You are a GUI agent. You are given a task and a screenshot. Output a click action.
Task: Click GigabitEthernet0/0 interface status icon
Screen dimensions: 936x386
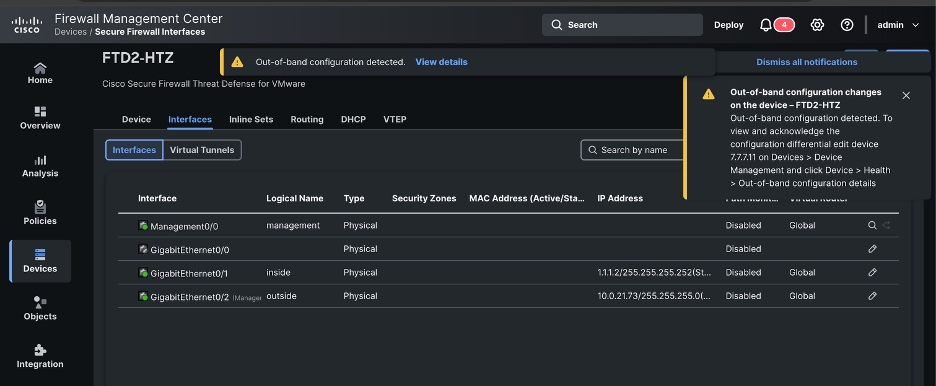pyautogui.click(x=143, y=249)
